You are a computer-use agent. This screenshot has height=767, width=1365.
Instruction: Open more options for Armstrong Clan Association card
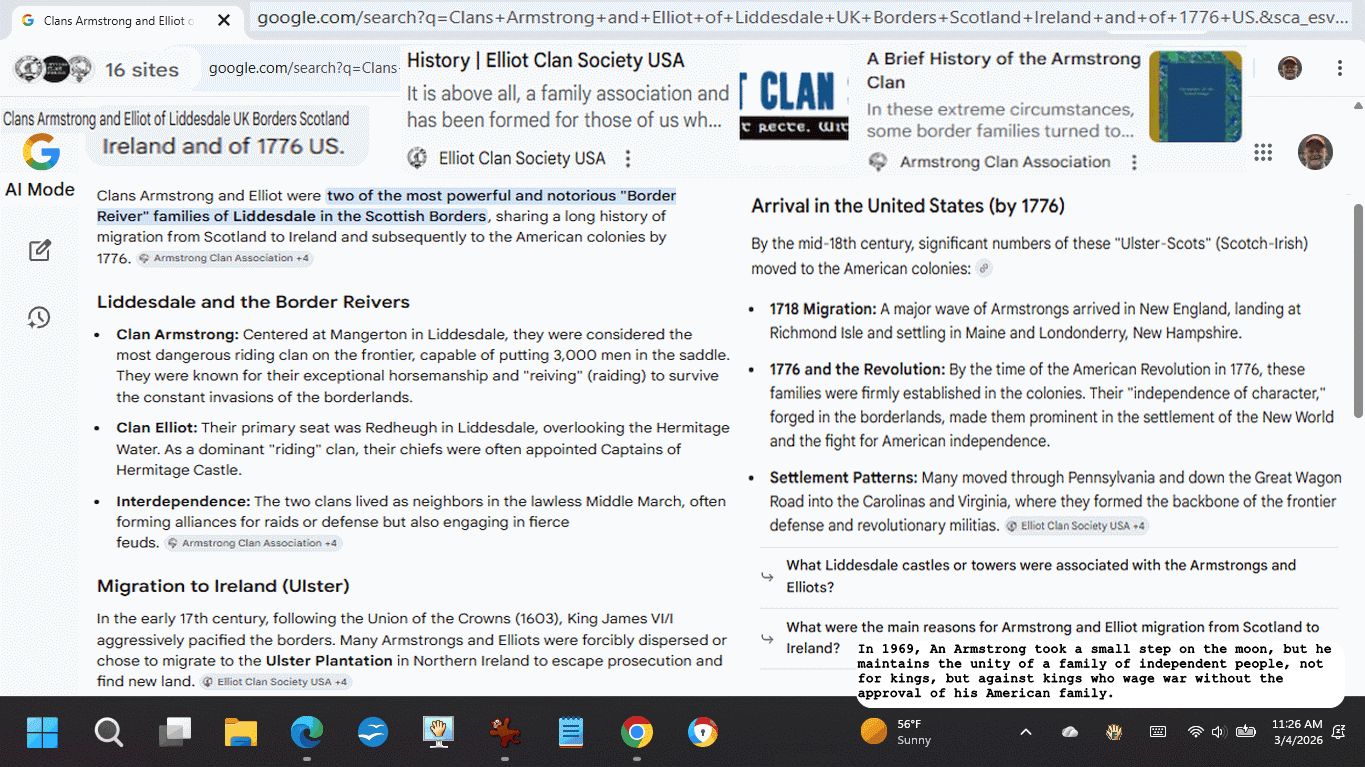[x=1134, y=162]
